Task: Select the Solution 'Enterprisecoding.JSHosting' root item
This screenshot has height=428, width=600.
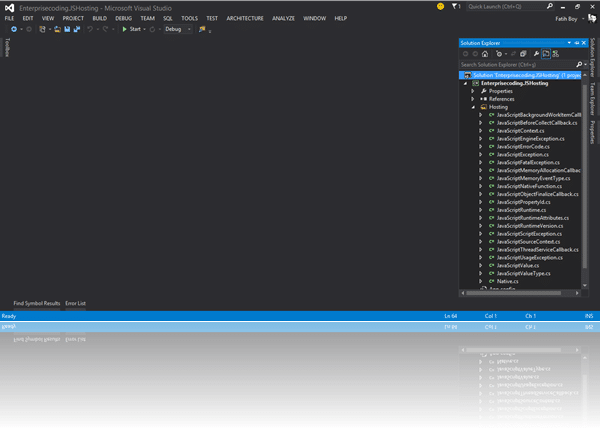Action: coord(520,75)
